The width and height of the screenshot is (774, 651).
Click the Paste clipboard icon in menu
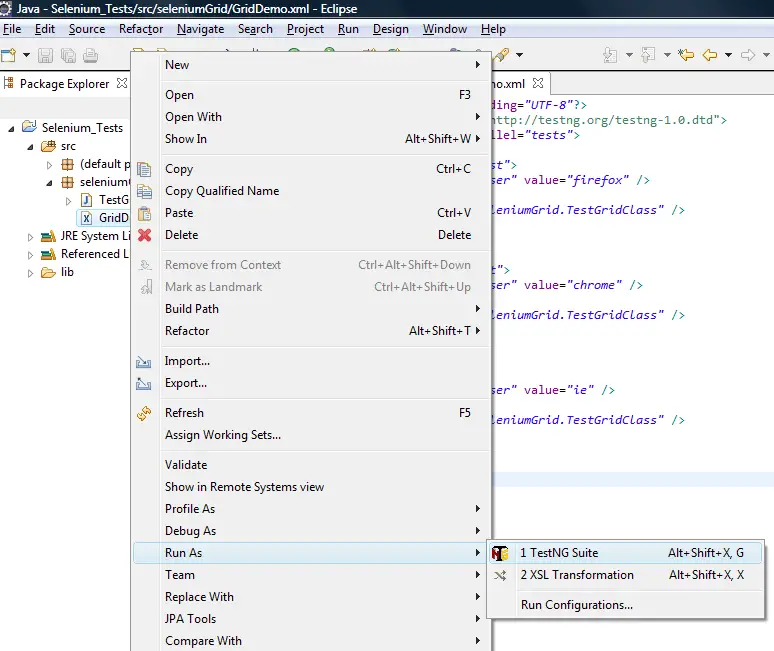pos(144,213)
